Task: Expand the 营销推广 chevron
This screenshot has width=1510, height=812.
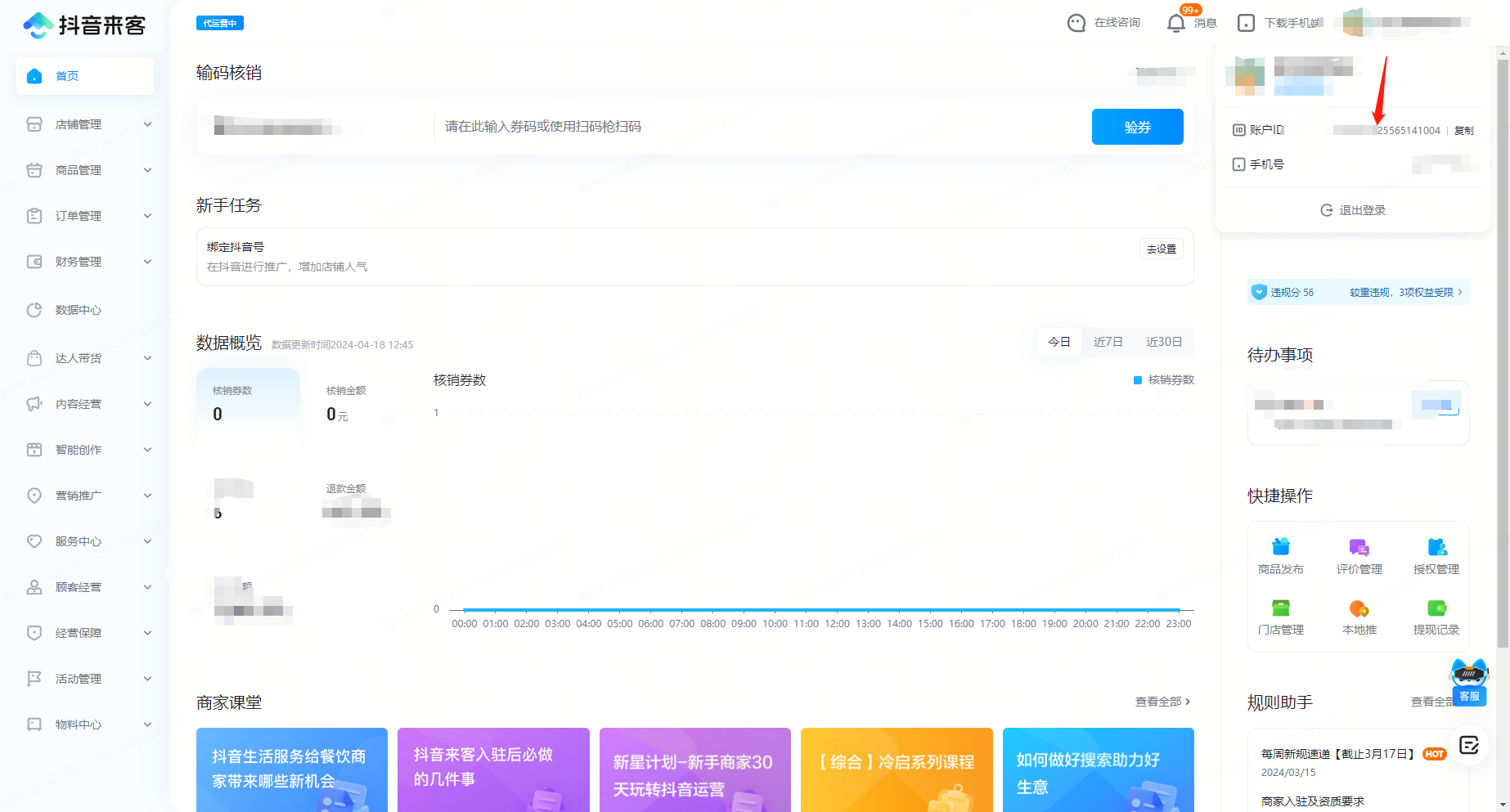Action: click(x=148, y=496)
